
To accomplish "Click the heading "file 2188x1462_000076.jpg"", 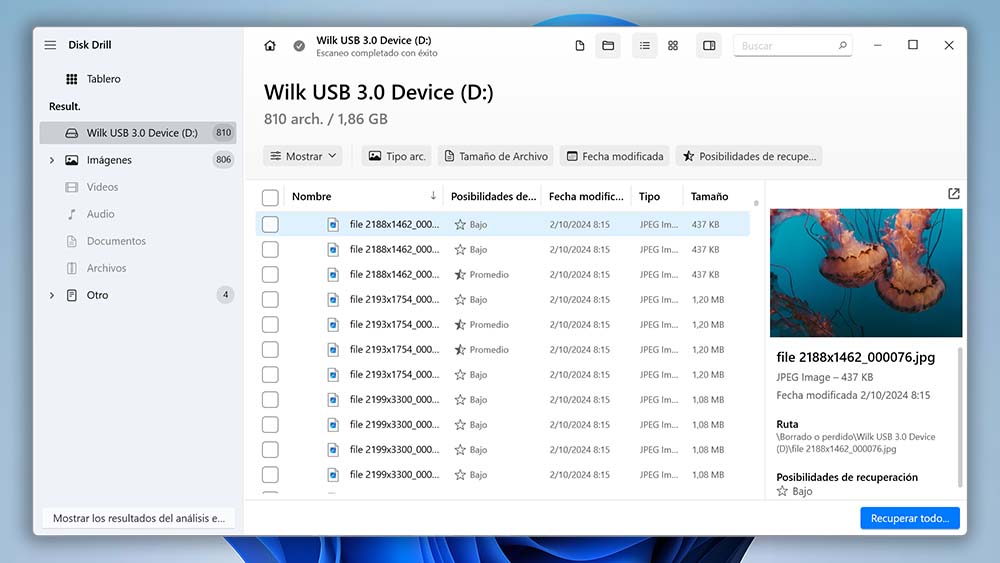I will coord(856,357).
